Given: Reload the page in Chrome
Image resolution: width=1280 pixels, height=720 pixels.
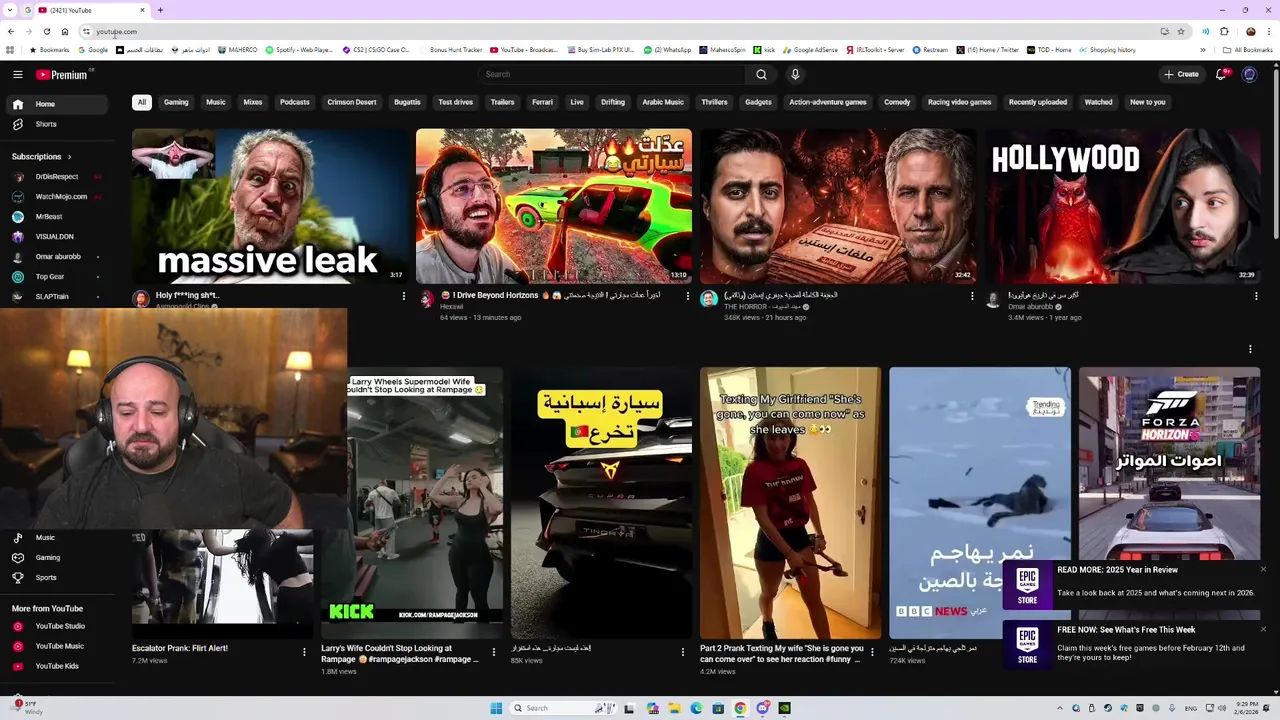Looking at the screenshot, I should (46, 31).
